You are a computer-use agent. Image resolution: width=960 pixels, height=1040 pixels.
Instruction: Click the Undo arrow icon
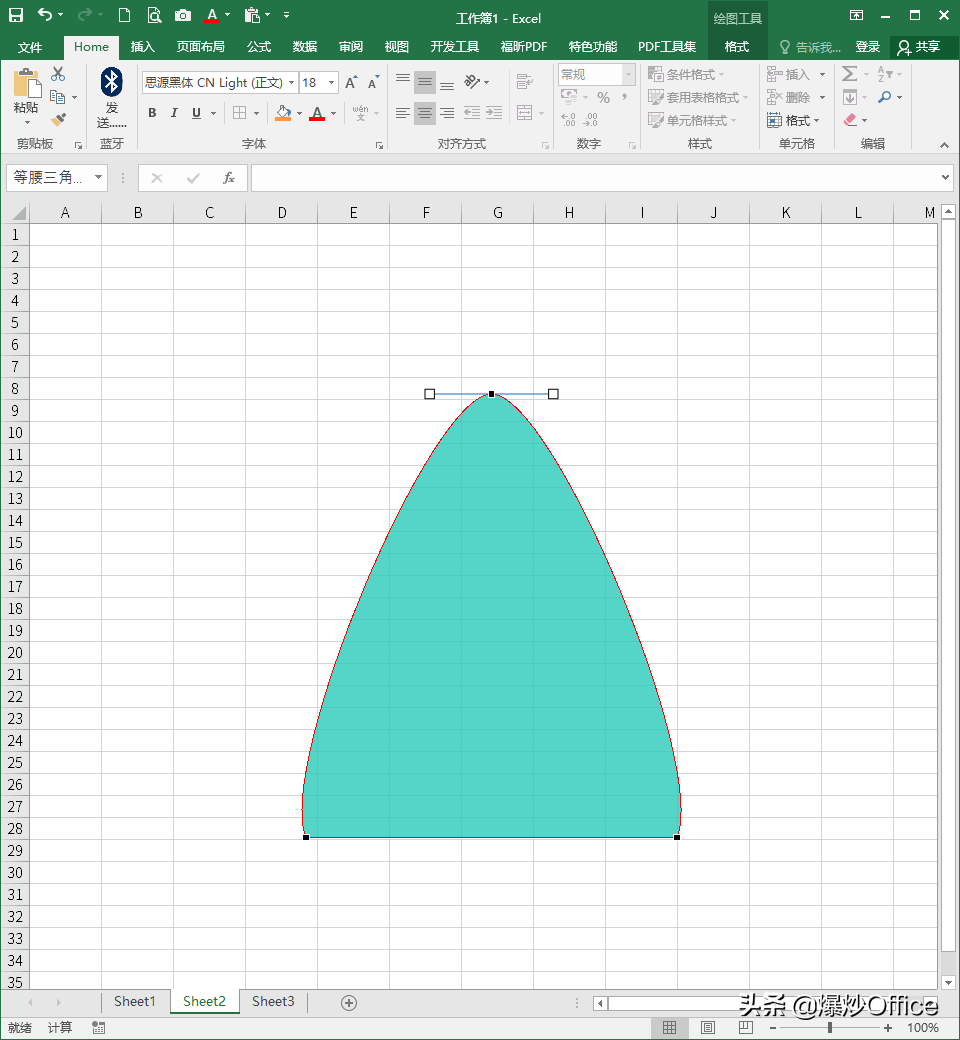[x=45, y=15]
